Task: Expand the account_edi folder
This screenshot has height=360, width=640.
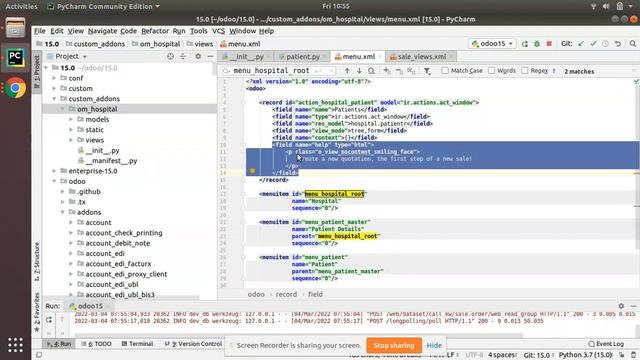Action: click(71, 253)
